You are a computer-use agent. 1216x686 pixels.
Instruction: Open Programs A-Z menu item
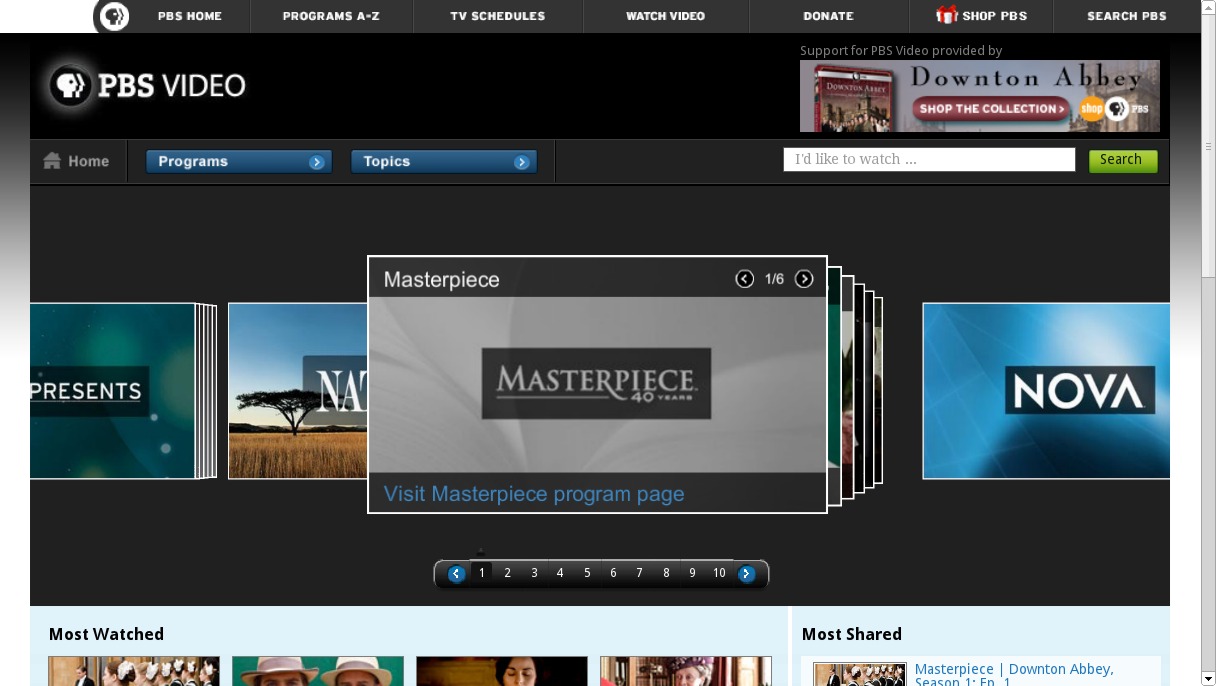click(331, 16)
